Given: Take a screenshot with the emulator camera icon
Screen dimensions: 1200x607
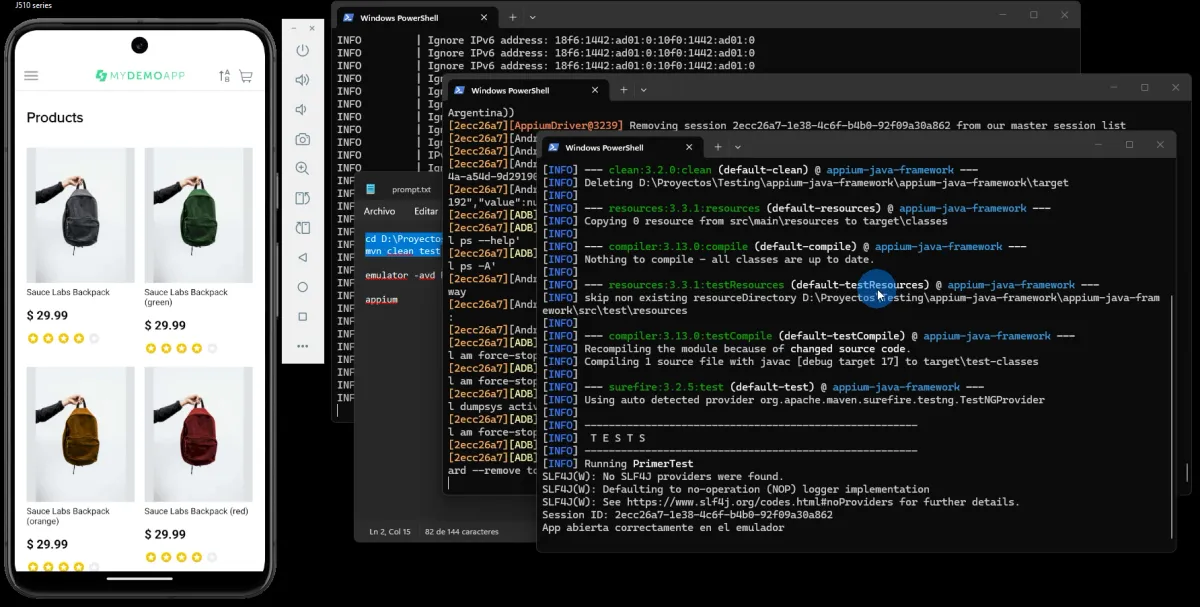Looking at the screenshot, I should click(302, 139).
